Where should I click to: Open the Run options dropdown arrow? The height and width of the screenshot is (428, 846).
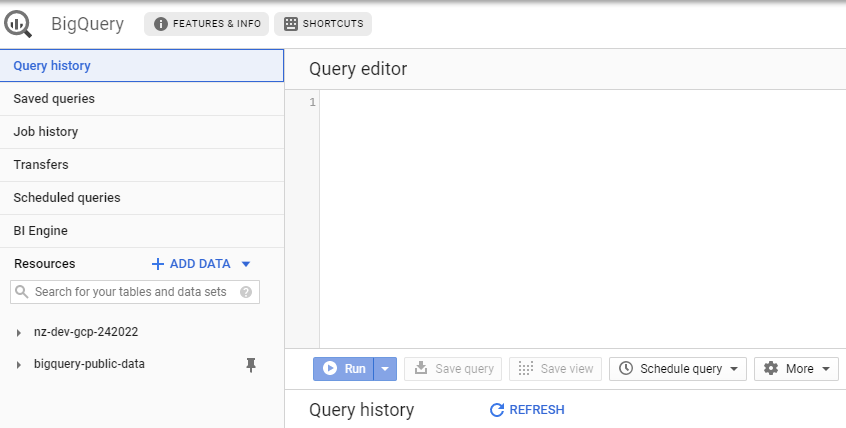pos(385,369)
